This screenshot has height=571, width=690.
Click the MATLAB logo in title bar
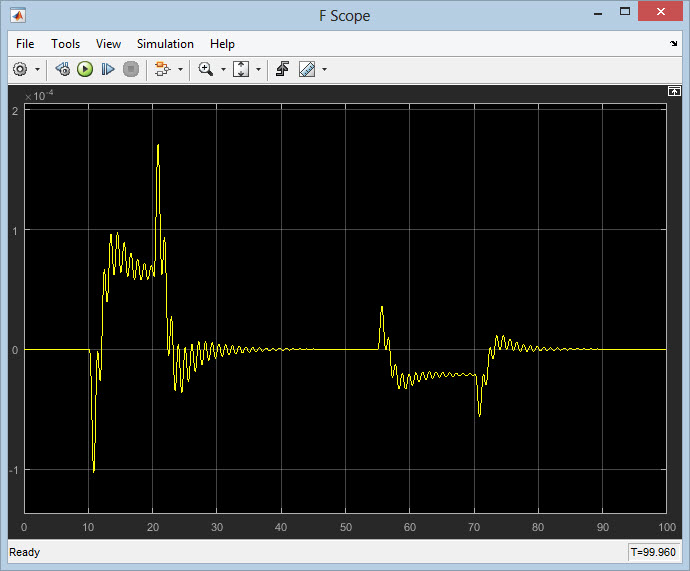point(18,16)
